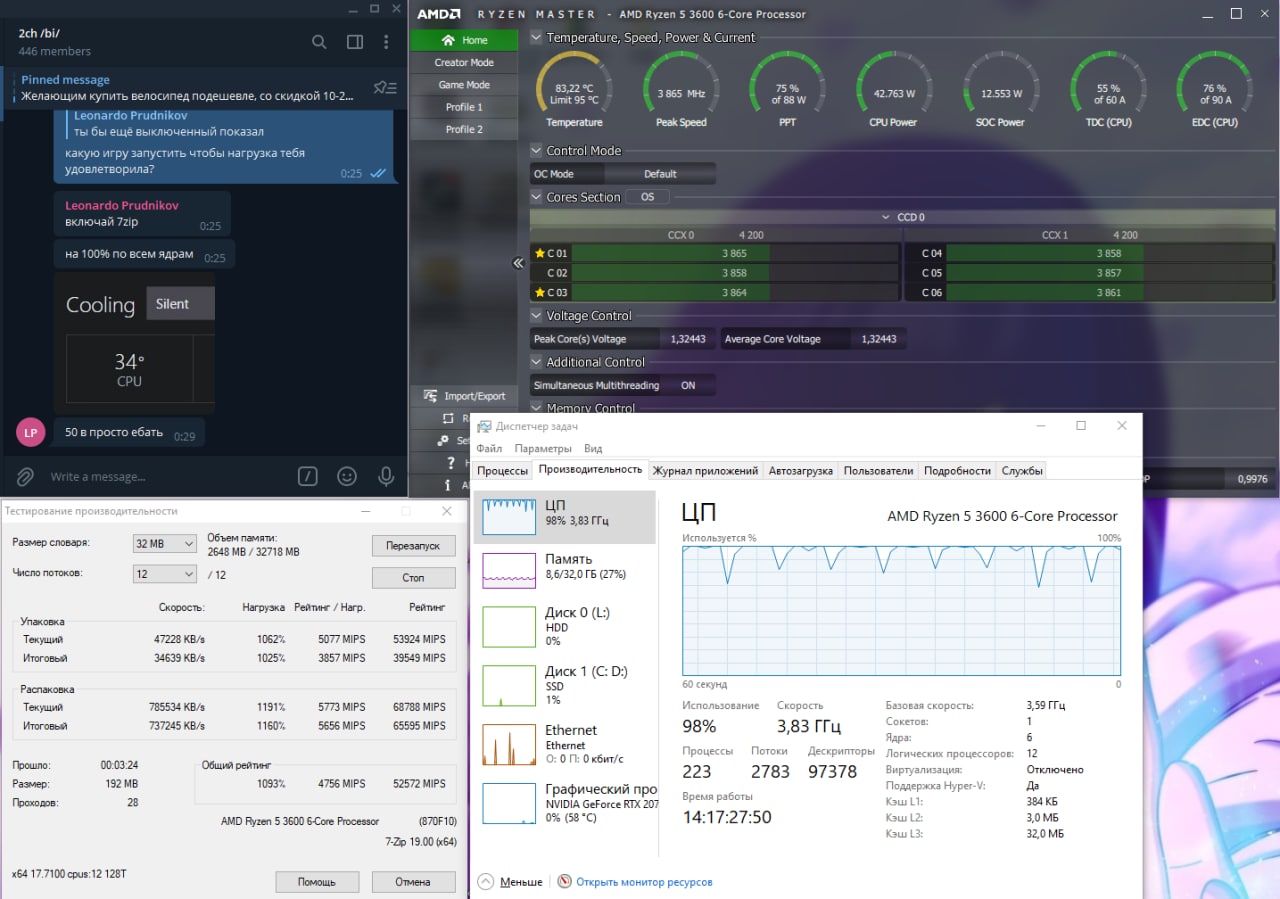1280x899 pixels.
Task: Open Import/Export in the Ryzen Master sidebar
Action: coord(464,396)
